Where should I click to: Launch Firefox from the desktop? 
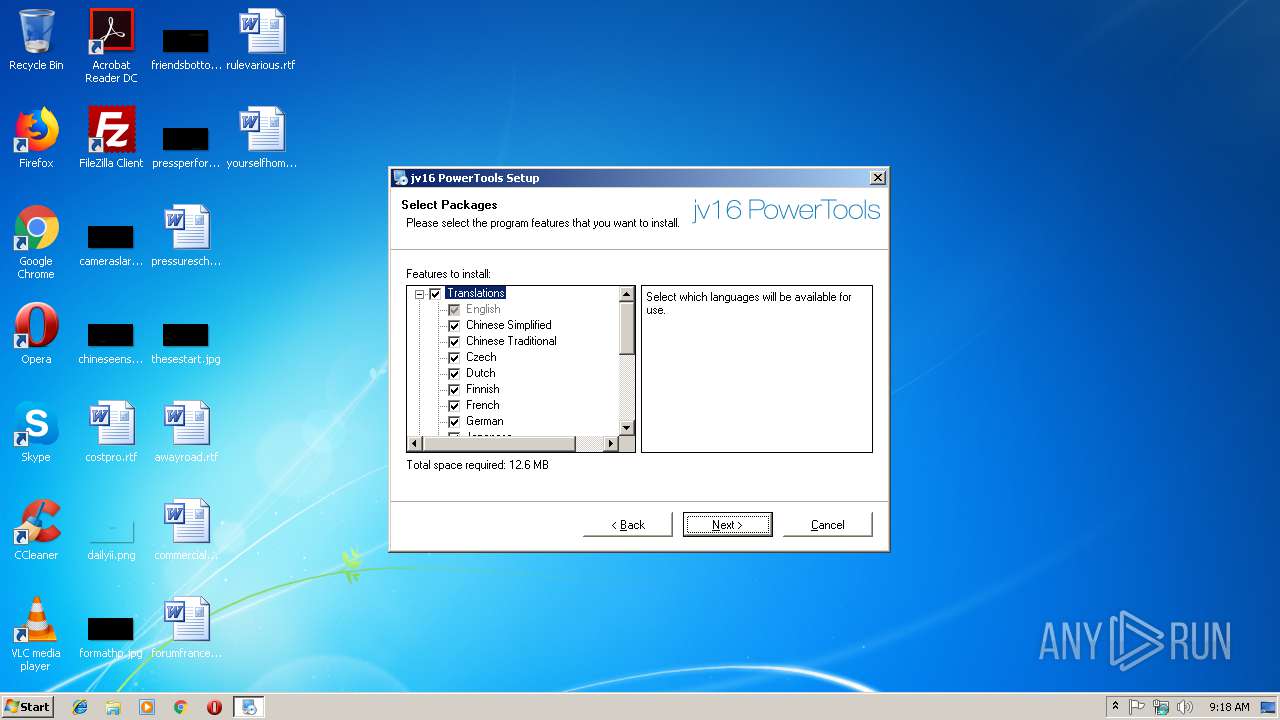[x=36, y=138]
